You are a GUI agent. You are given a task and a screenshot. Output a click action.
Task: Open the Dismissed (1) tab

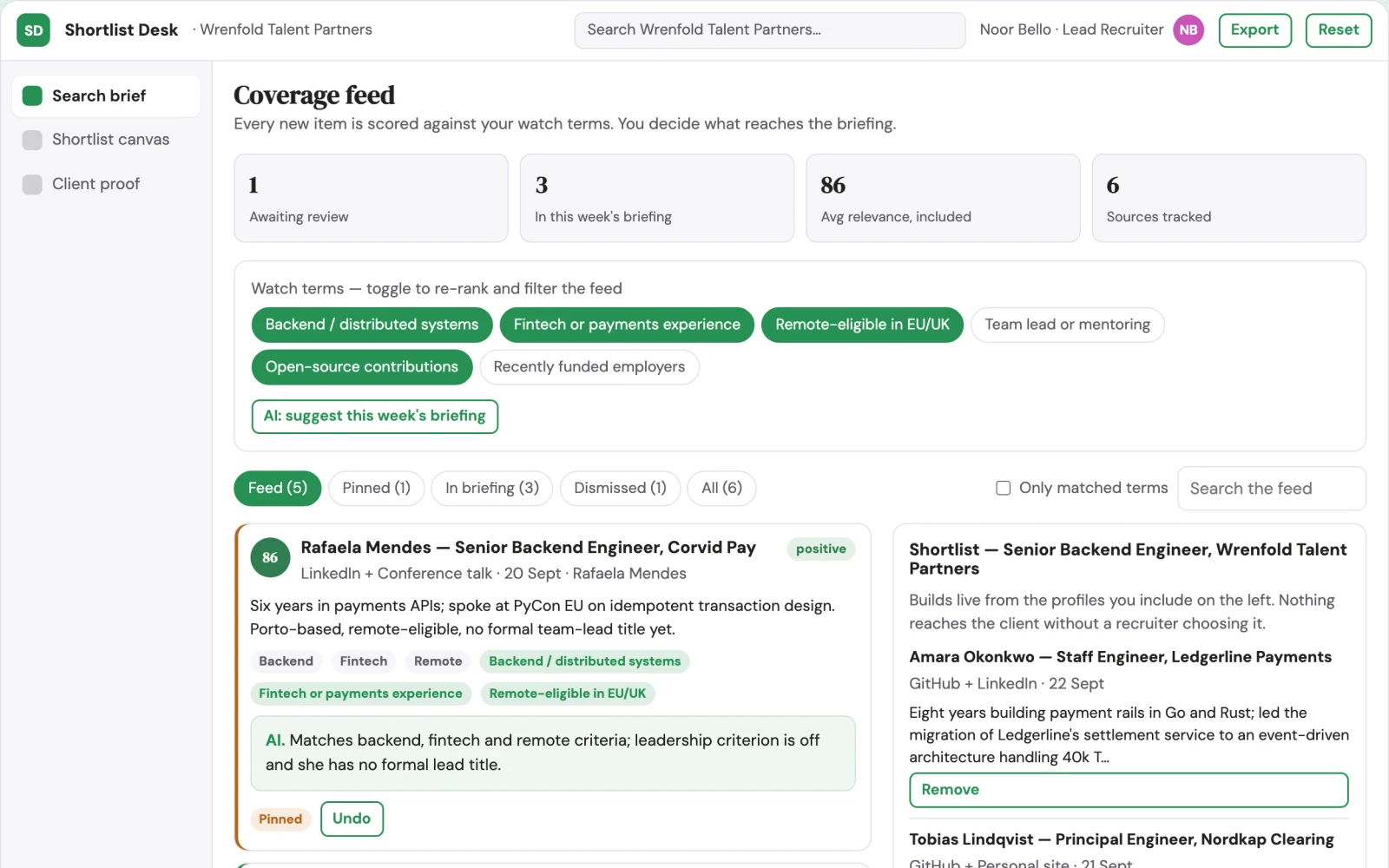pos(620,488)
